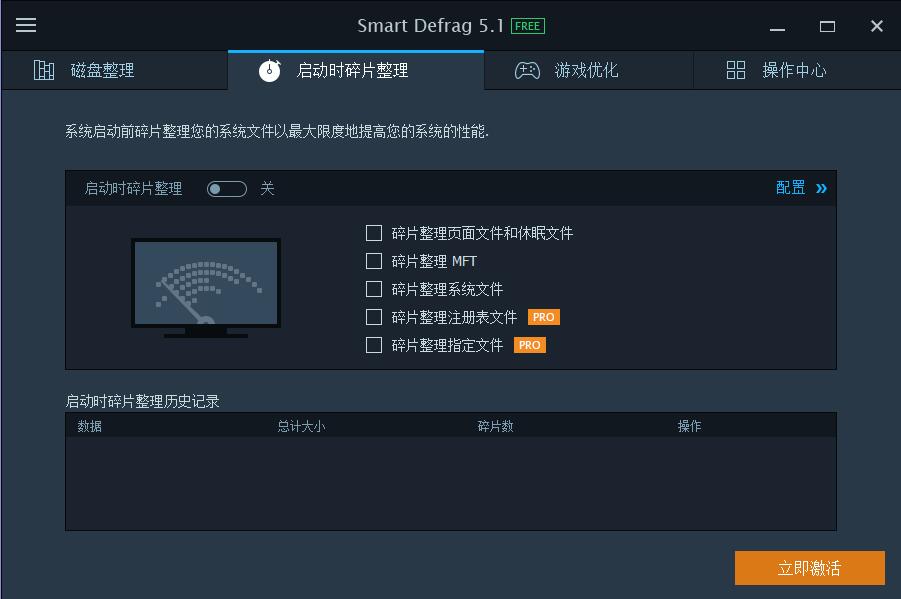This screenshot has width=901, height=599.
Task: Click the 操作 column header
Action: coord(690,426)
